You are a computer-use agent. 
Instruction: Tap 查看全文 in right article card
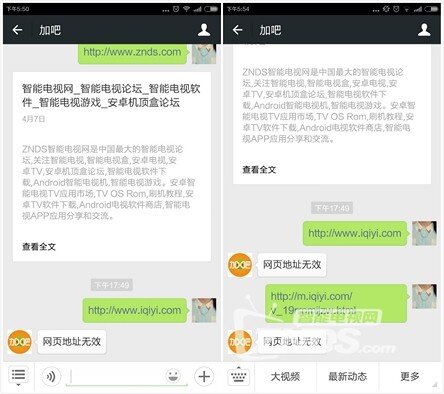coord(259,170)
